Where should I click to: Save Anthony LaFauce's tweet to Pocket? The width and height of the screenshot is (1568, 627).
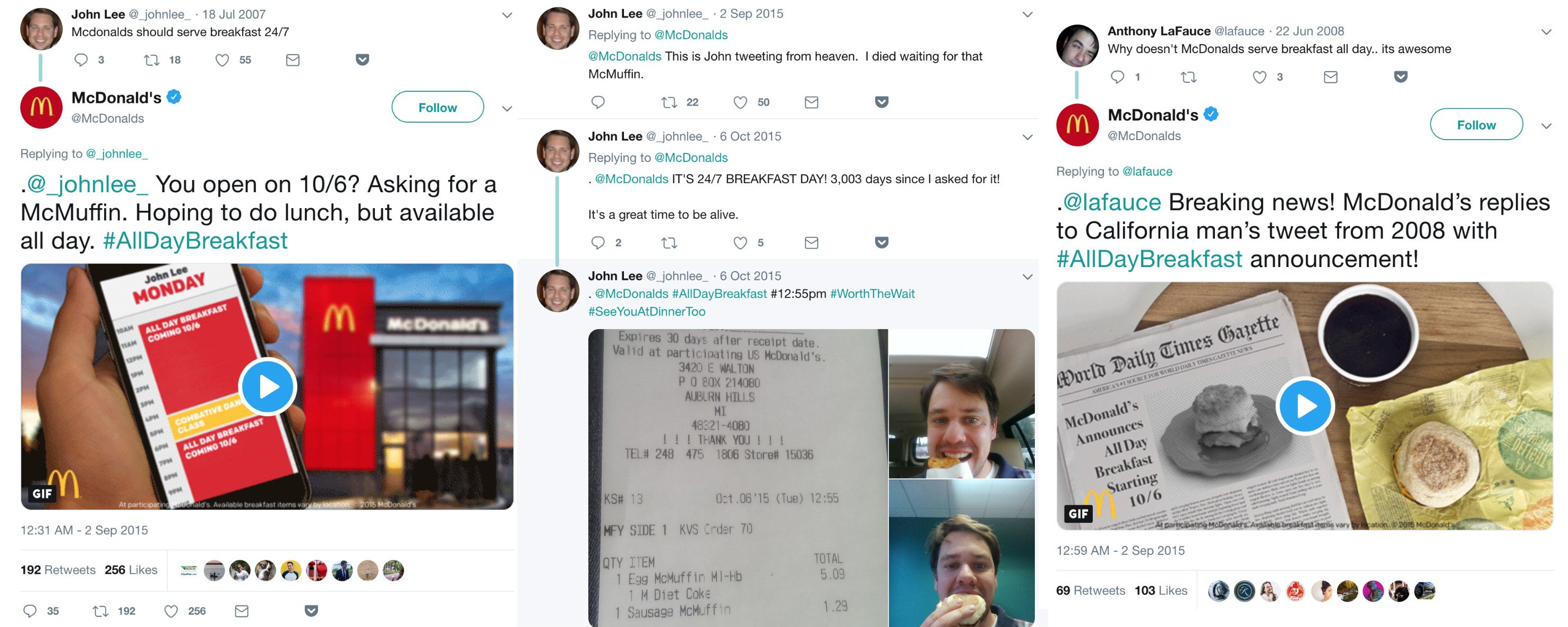1401,76
